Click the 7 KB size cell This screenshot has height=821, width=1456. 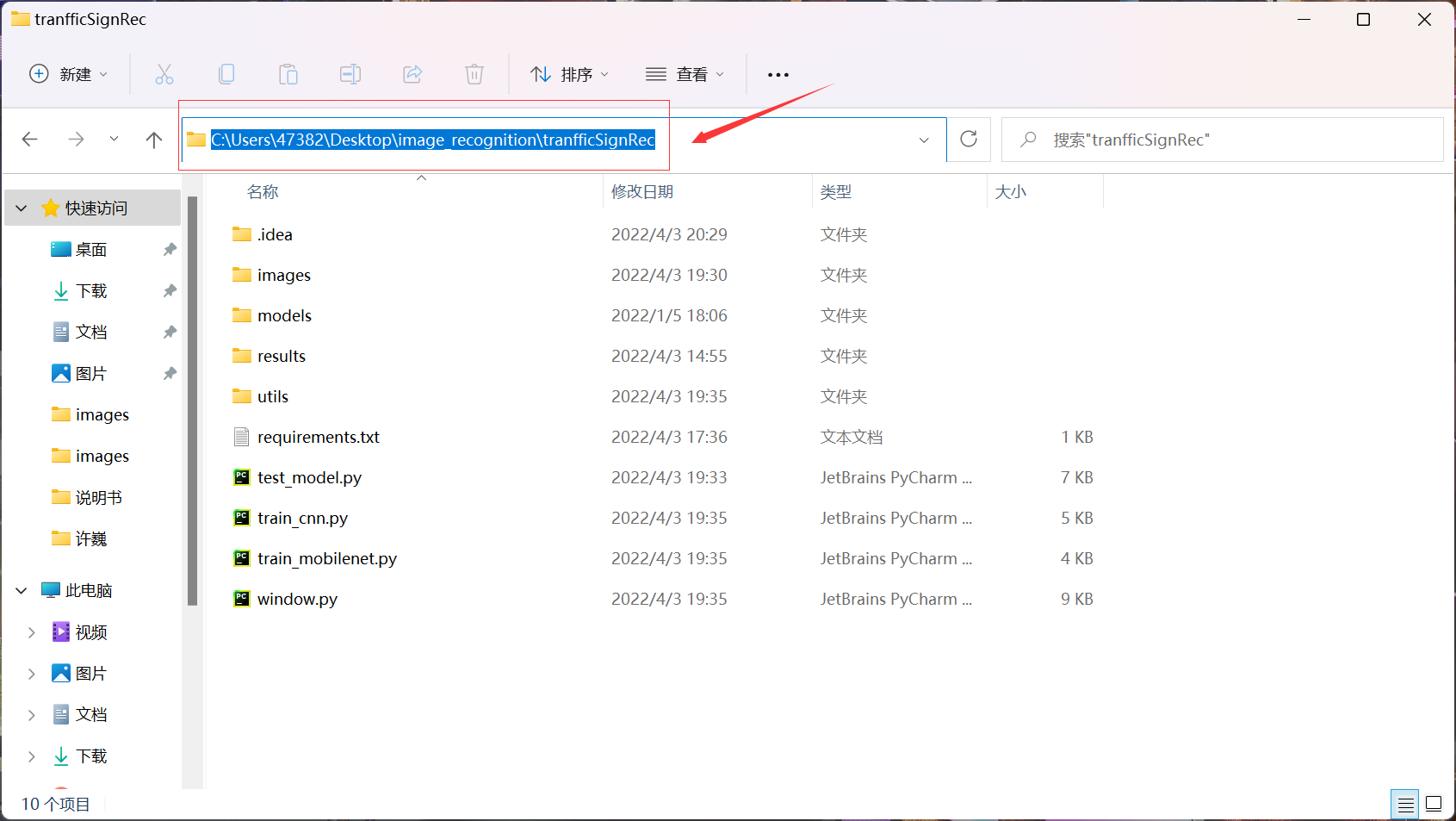(x=1077, y=477)
